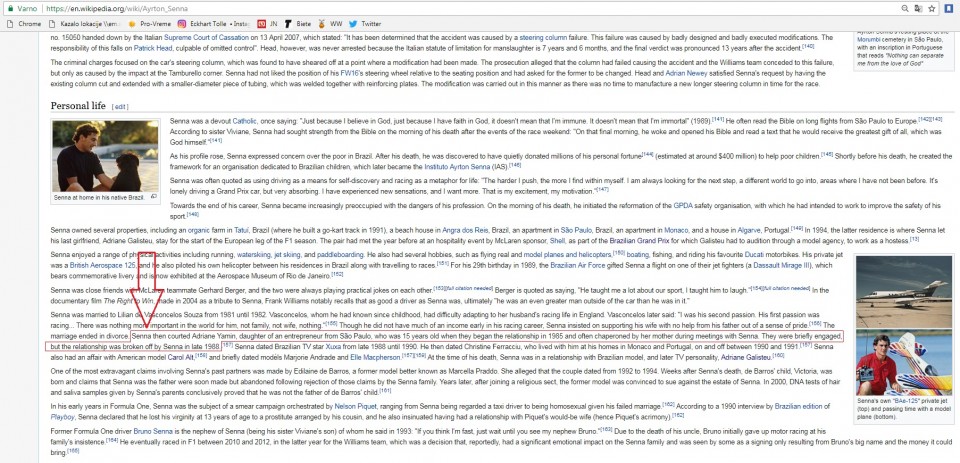Viewport: 960px width, 463px height.
Task: Open the Pro-Vreme bookmark
Action: point(149,24)
